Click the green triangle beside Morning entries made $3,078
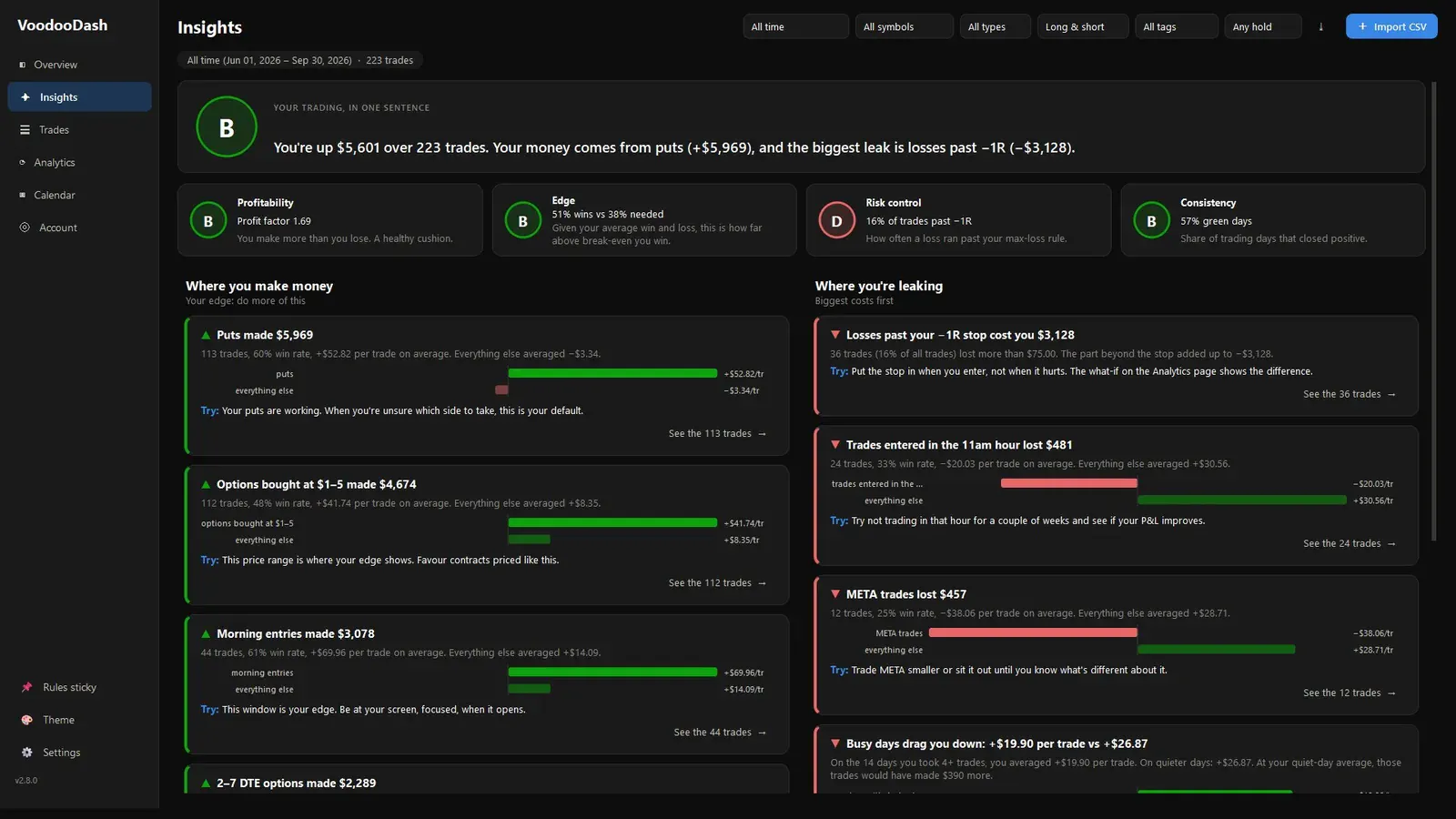Screen dimensions: 1456x819 click(x=206, y=633)
